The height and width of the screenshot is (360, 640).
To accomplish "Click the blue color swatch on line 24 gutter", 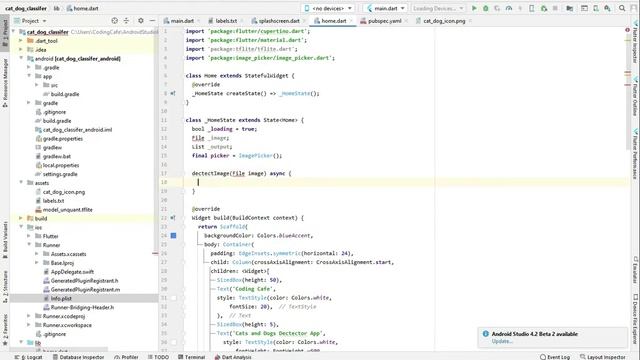I will [173, 236].
